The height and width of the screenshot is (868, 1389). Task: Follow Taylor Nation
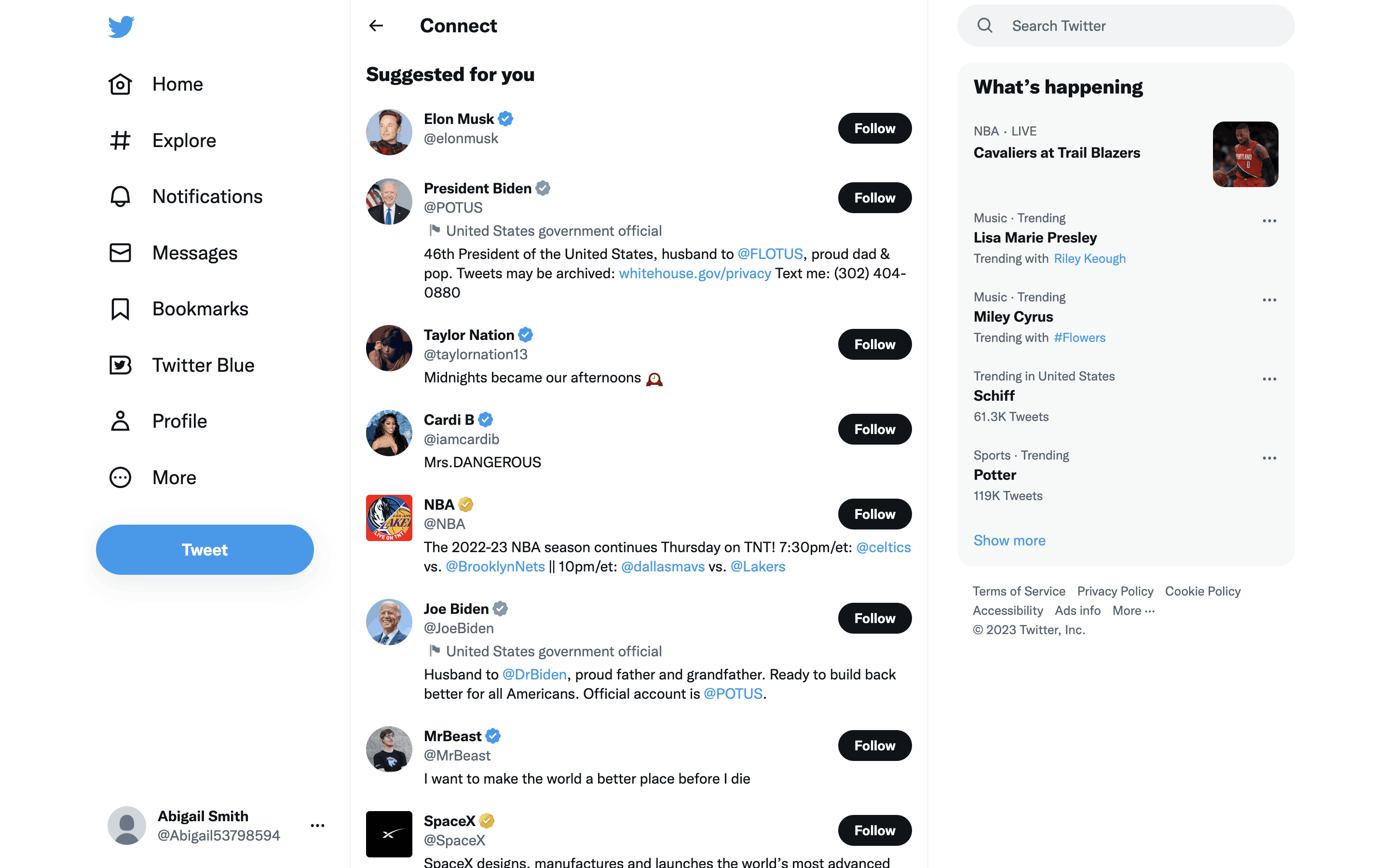coord(874,344)
